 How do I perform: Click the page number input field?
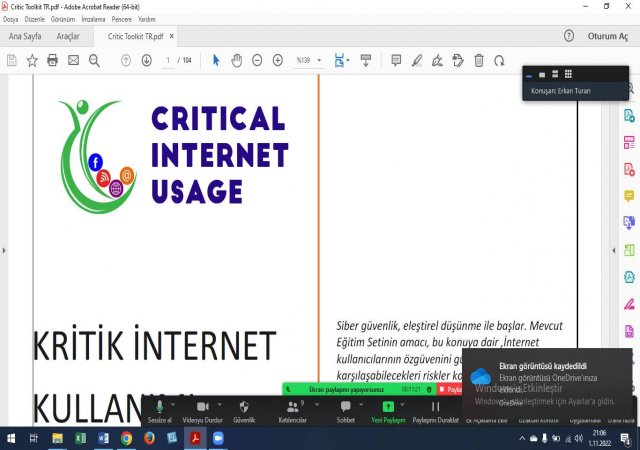tap(169, 60)
